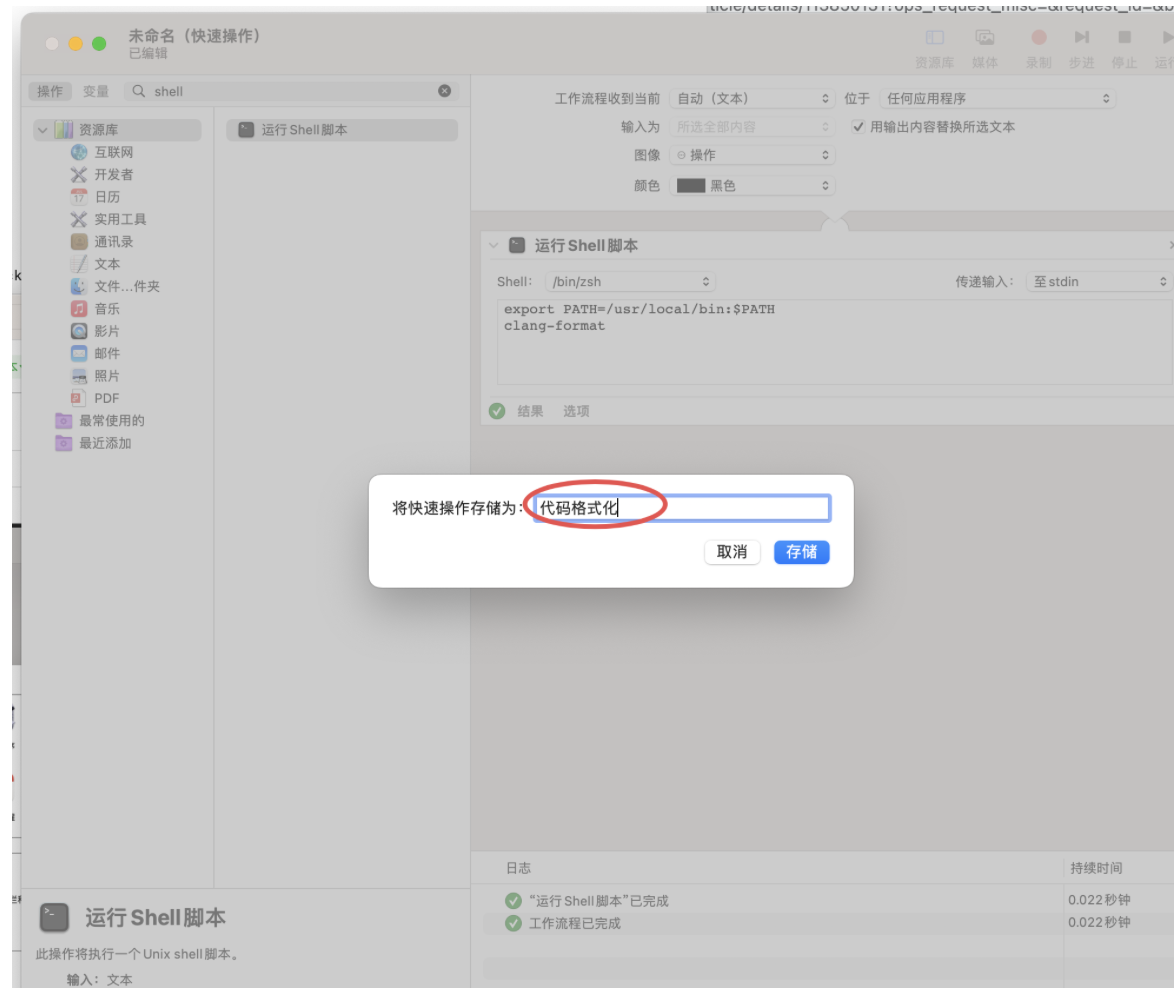This screenshot has height=988, width=1176.
Task: Click the Shell script action terminal icon
Action: (x=517, y=245)
